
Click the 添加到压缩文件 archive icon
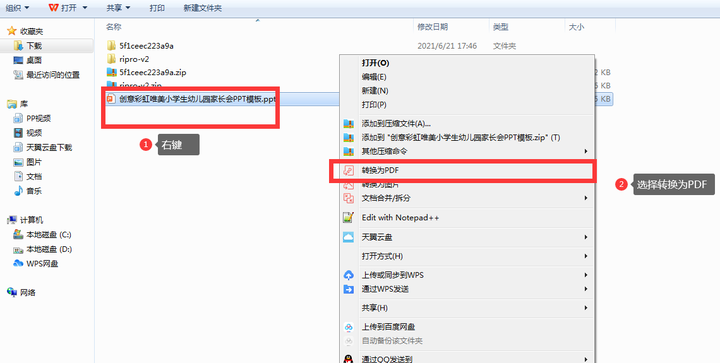tap(349, 123)
